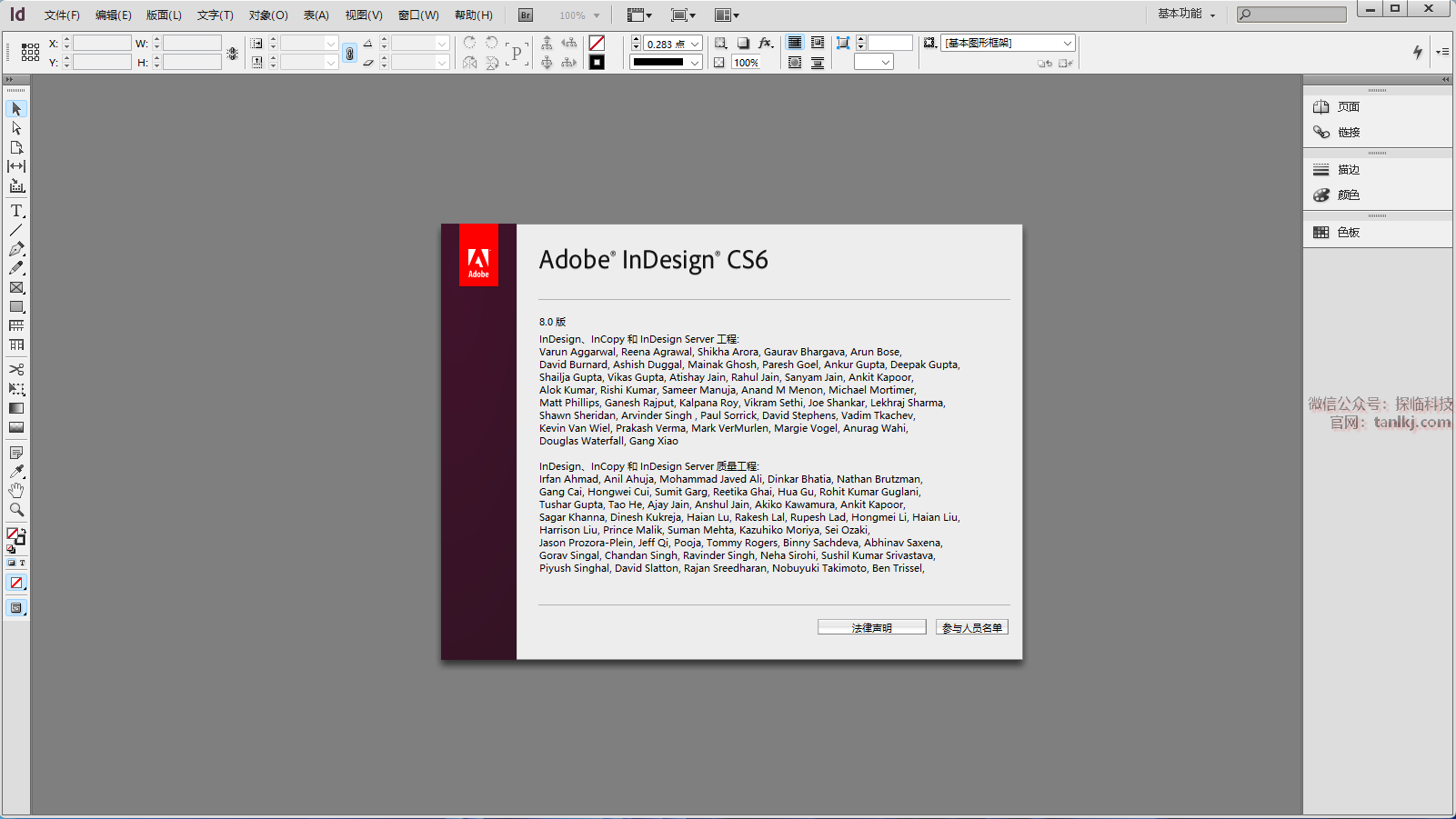This screenshot has height=819, width=1456.
Task: Click the black stroke color swatch
Action: pos(597,62)
